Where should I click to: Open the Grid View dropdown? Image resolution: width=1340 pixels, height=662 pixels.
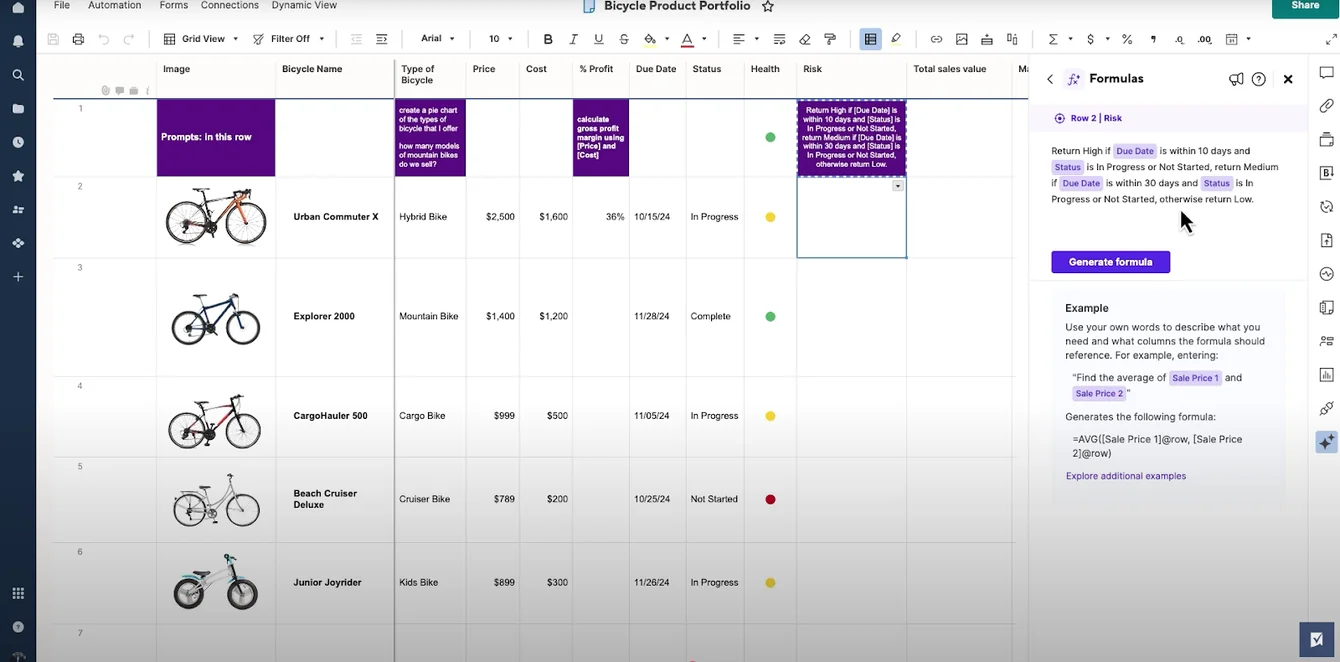[x=201, y=39]
